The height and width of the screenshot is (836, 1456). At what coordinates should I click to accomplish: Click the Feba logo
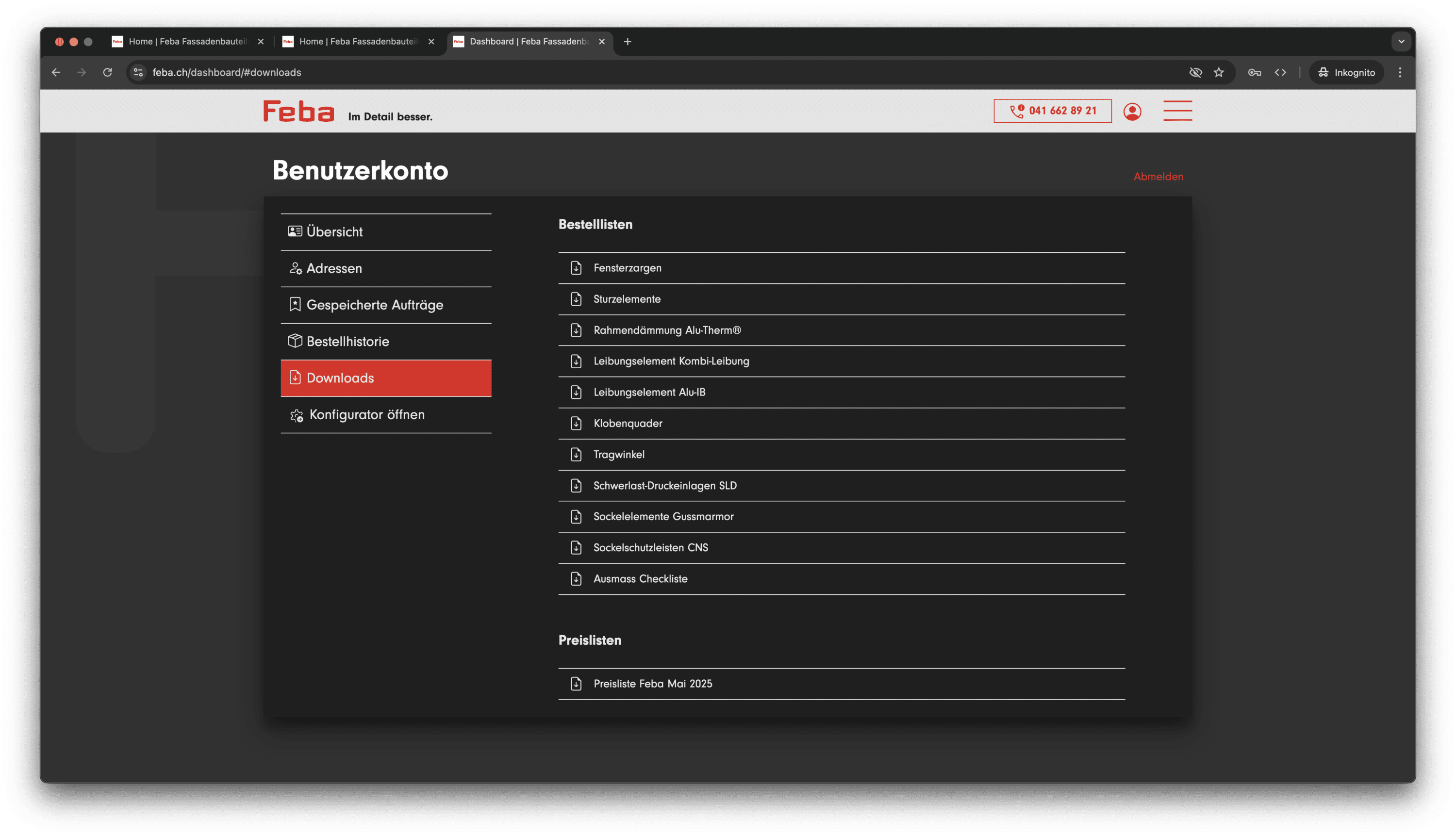click(298, 112)
